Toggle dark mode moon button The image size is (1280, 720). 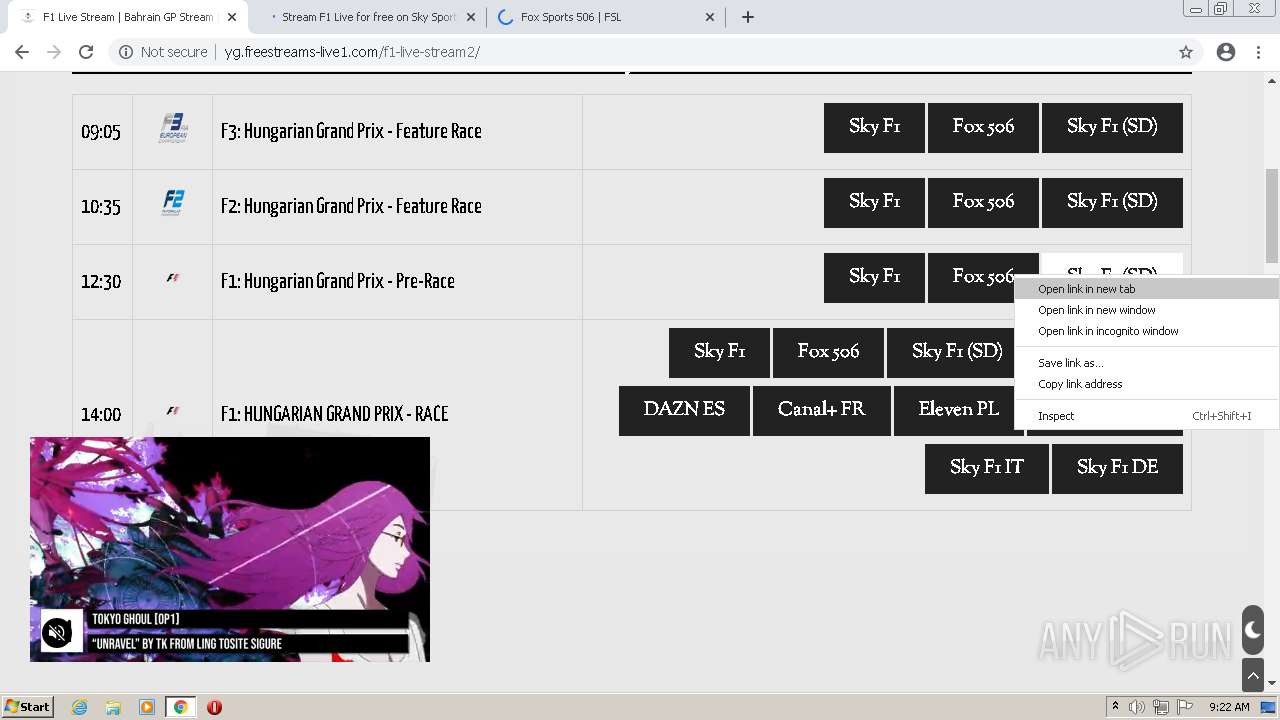[x=1252, y=630]
